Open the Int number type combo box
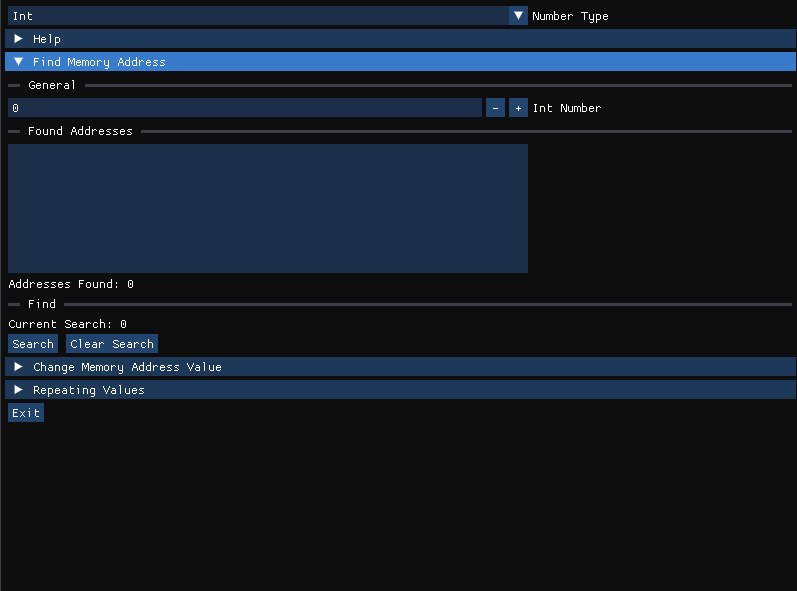The image size is (797, 591). (x=258, y=16)
